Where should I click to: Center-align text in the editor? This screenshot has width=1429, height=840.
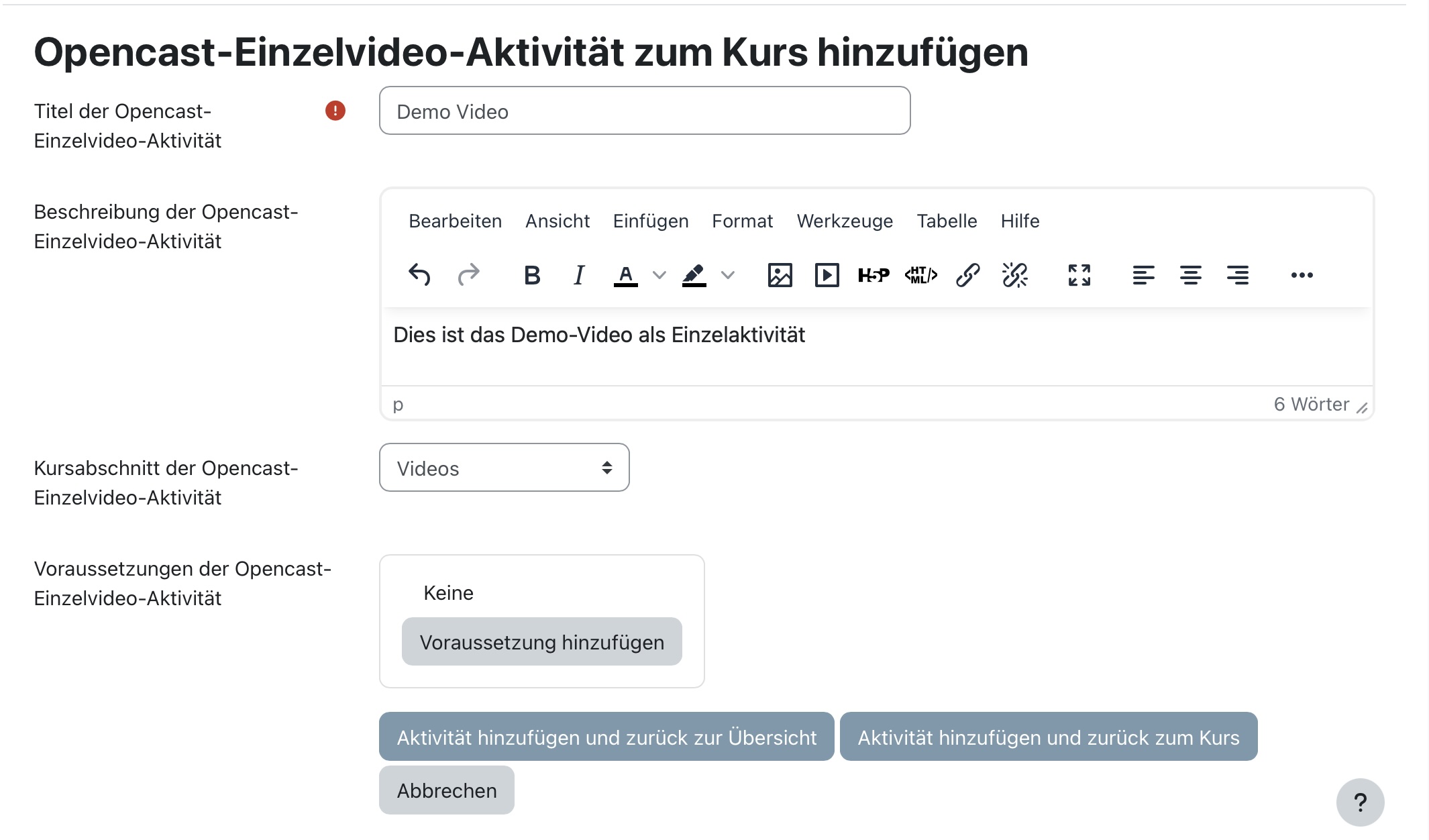point(1190,275)
